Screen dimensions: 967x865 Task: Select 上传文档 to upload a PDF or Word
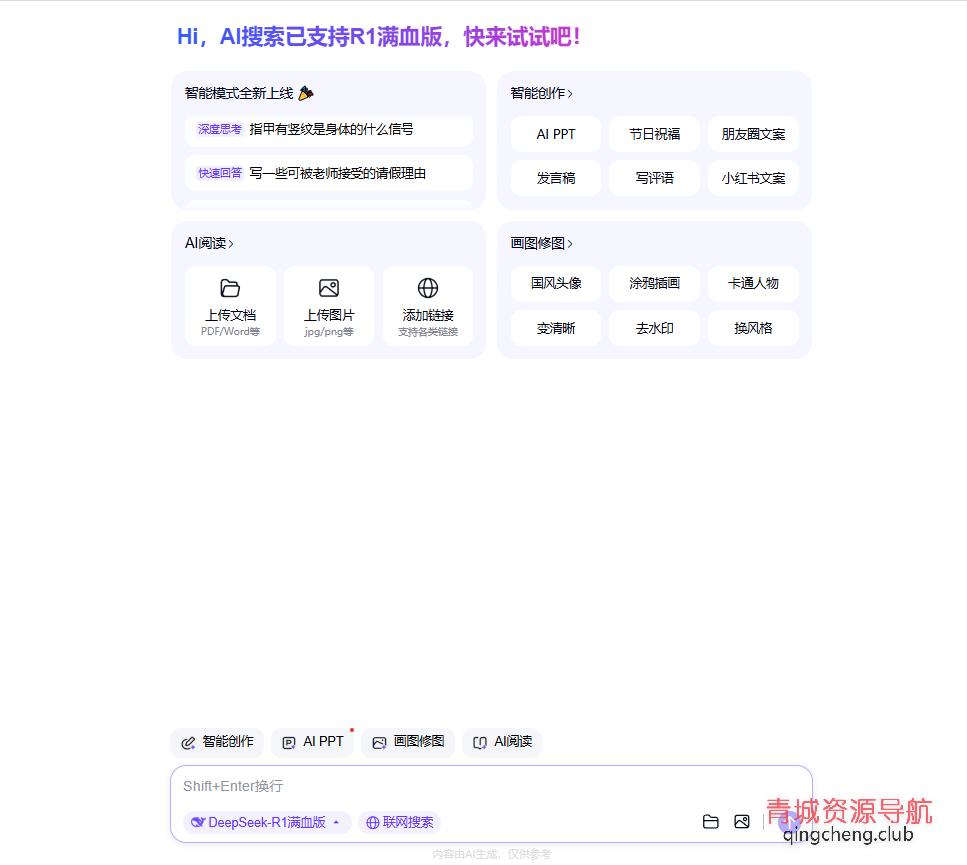[x=229, y=306]
